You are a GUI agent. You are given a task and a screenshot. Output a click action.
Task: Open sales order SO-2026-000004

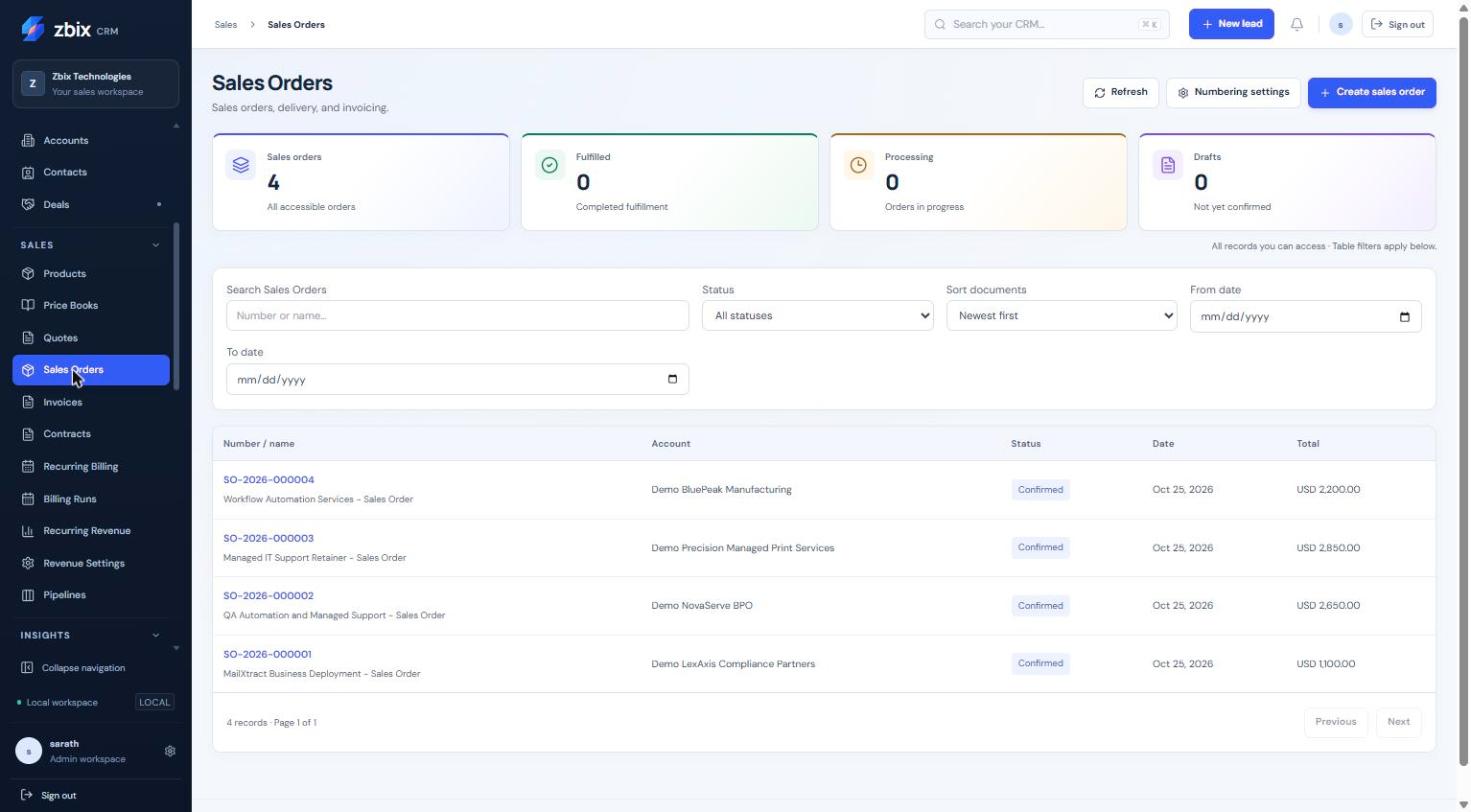(x=268, y=480)
